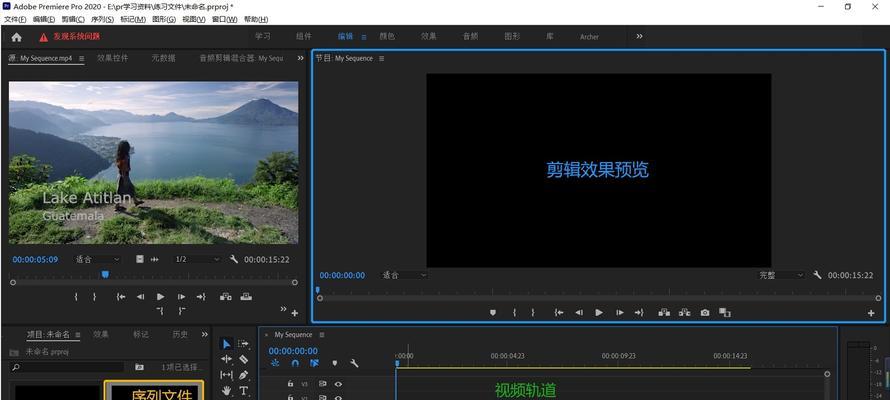Open timeline display settings wrench
890x400 pixels.
(354, 363)
